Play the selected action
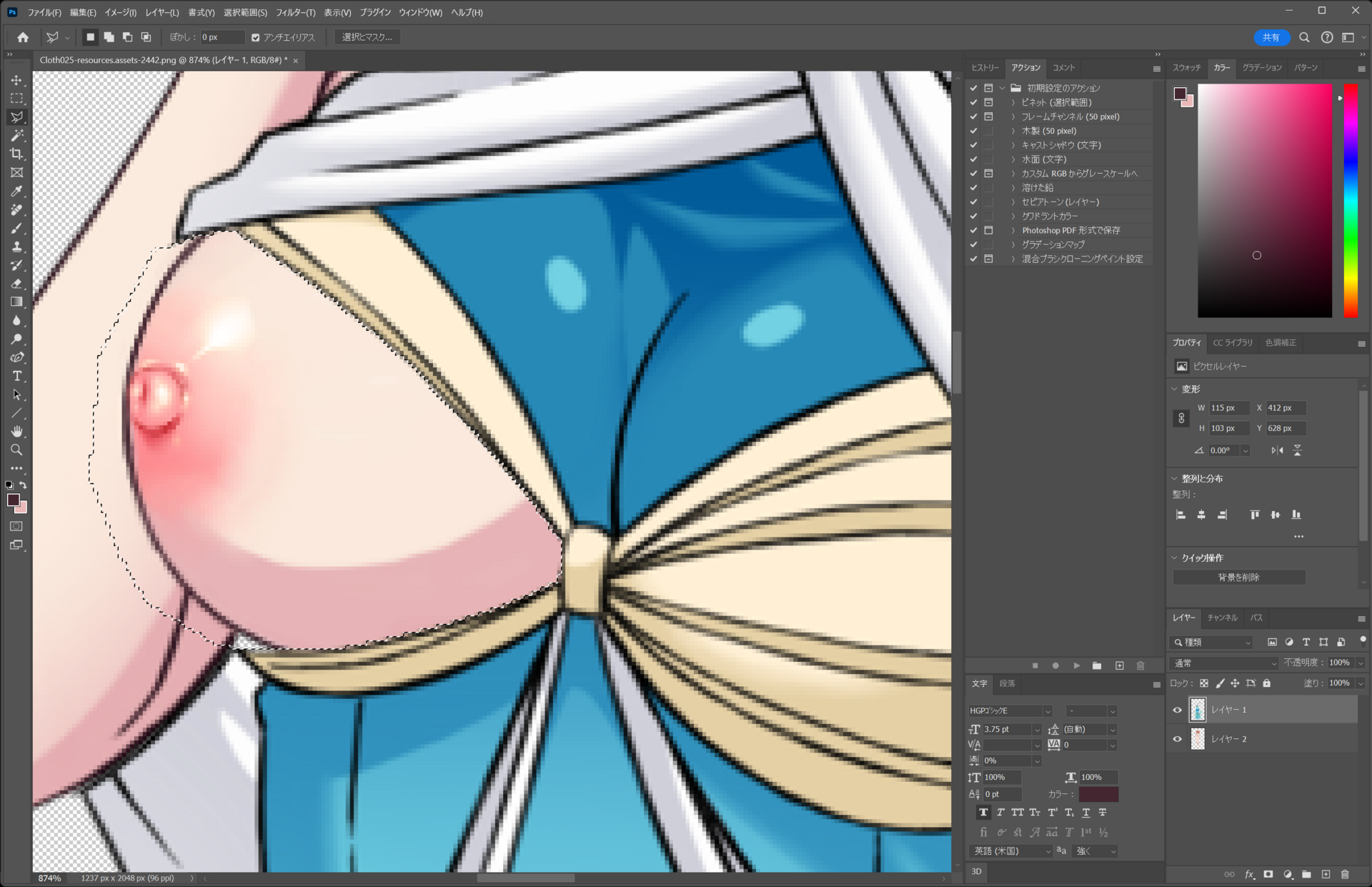The image size is (1372, 887). [1076, 665]
